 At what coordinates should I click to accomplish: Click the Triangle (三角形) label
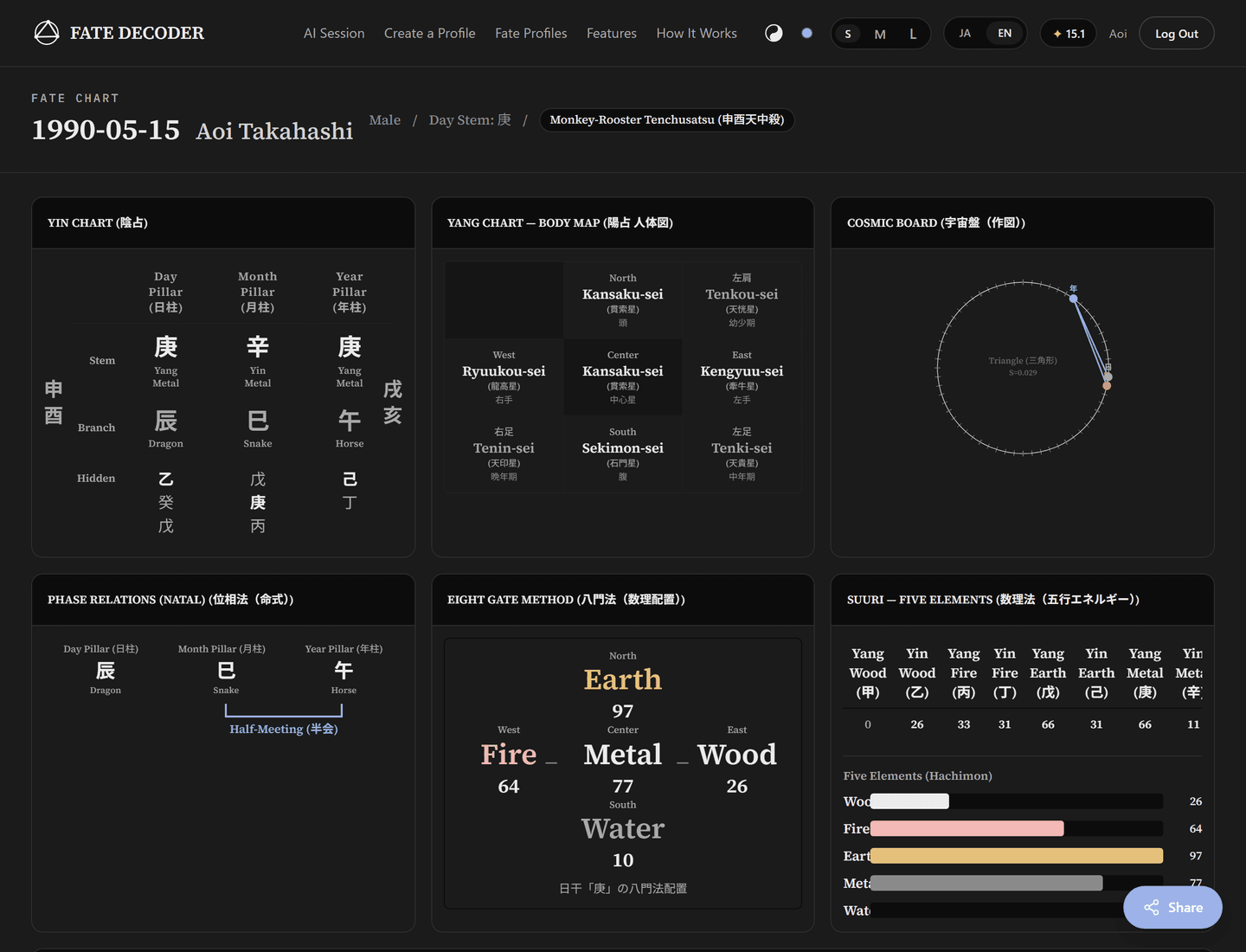click(1023, 361)
